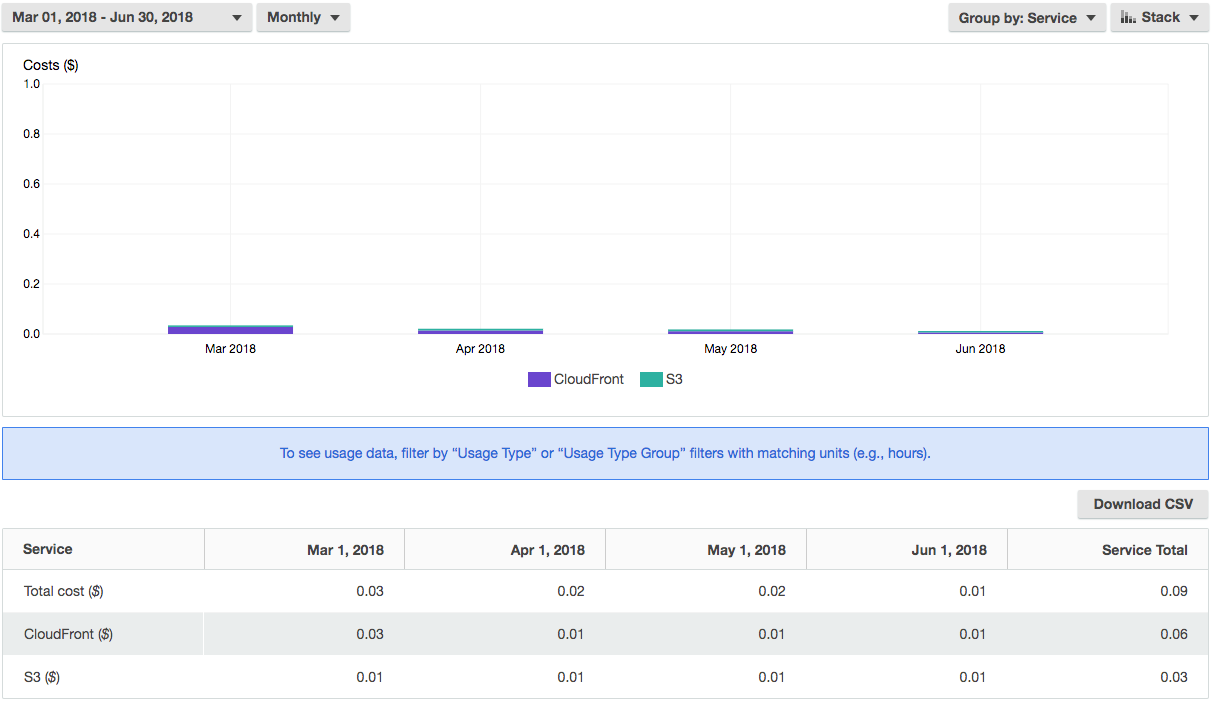
Task: Select the Mar 2018 stacked bar
Action: point(230,329)
